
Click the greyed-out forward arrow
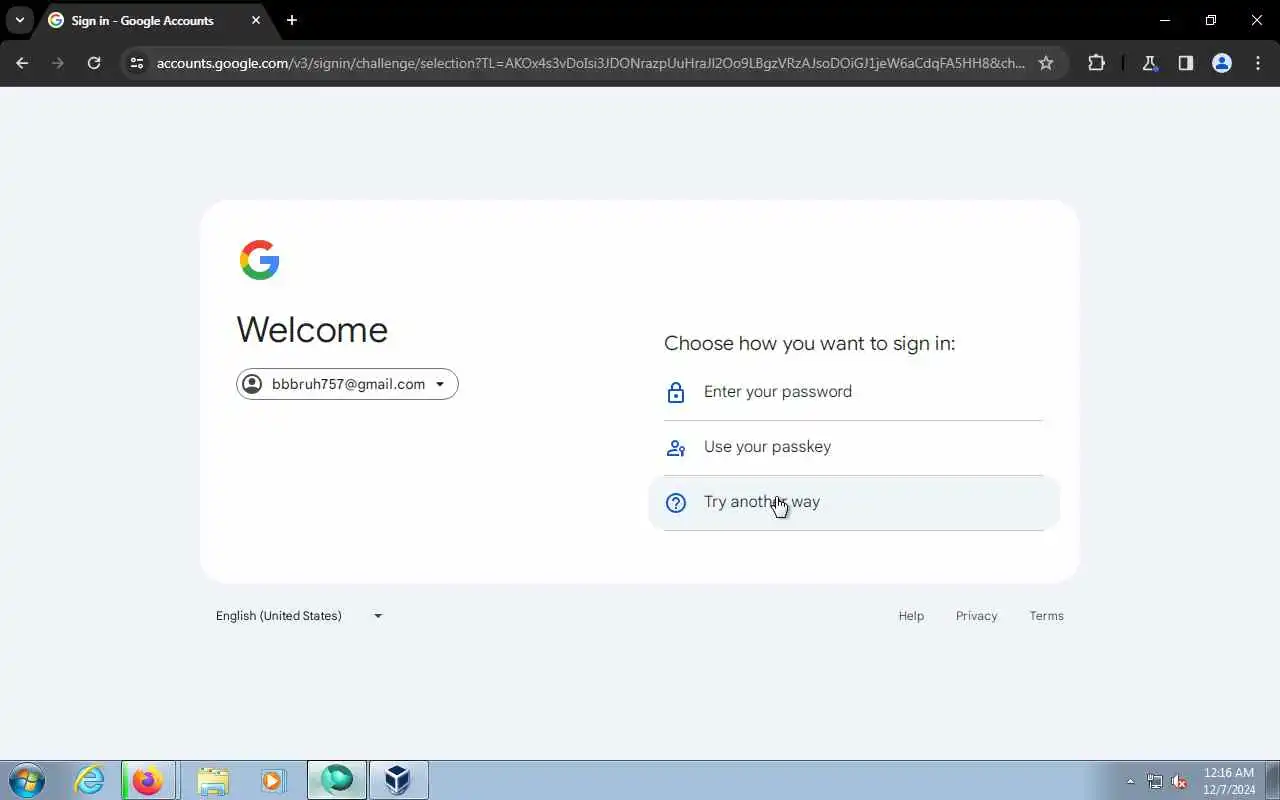58,63
